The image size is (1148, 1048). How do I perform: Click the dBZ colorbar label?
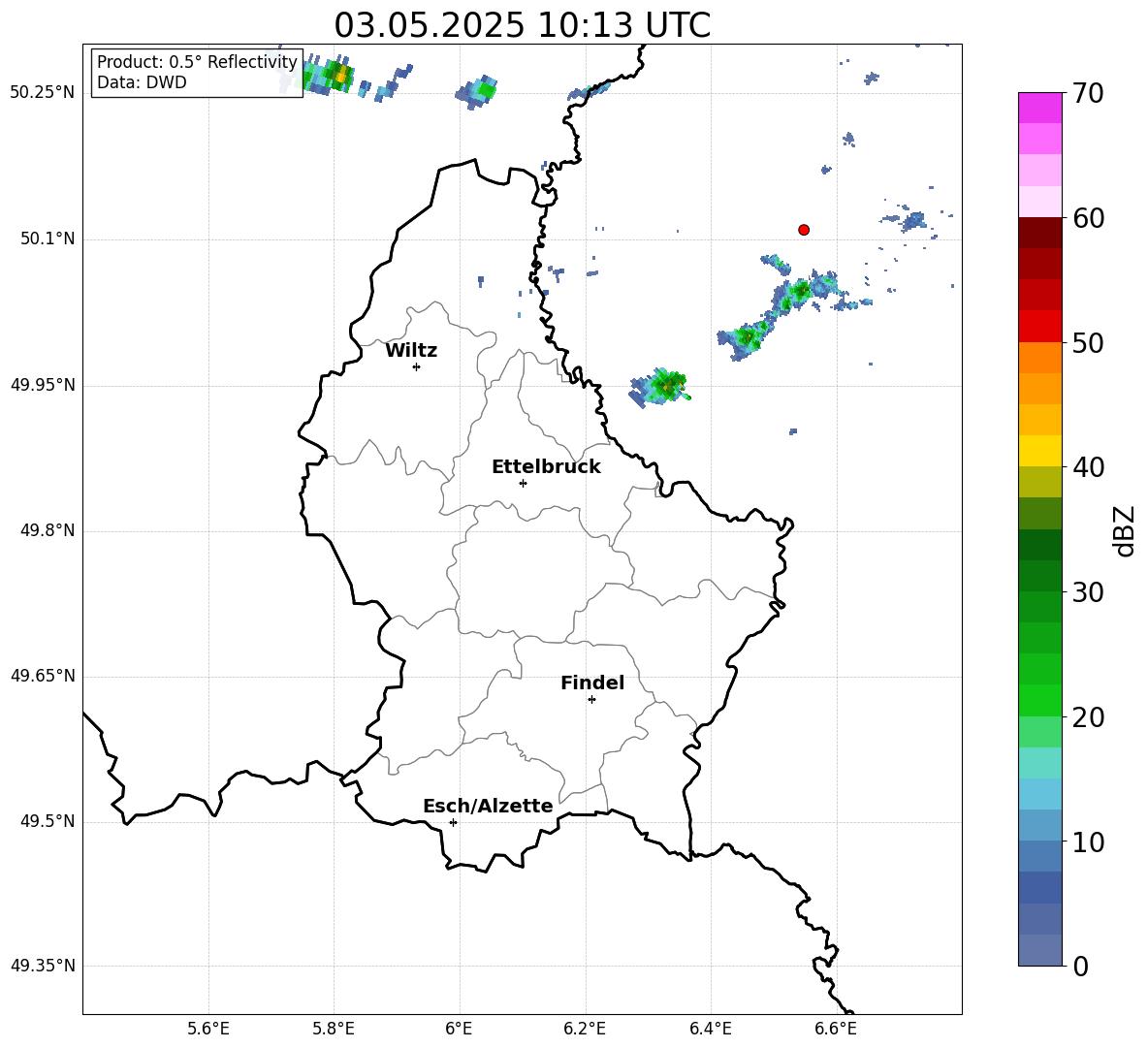[1125, 531]
